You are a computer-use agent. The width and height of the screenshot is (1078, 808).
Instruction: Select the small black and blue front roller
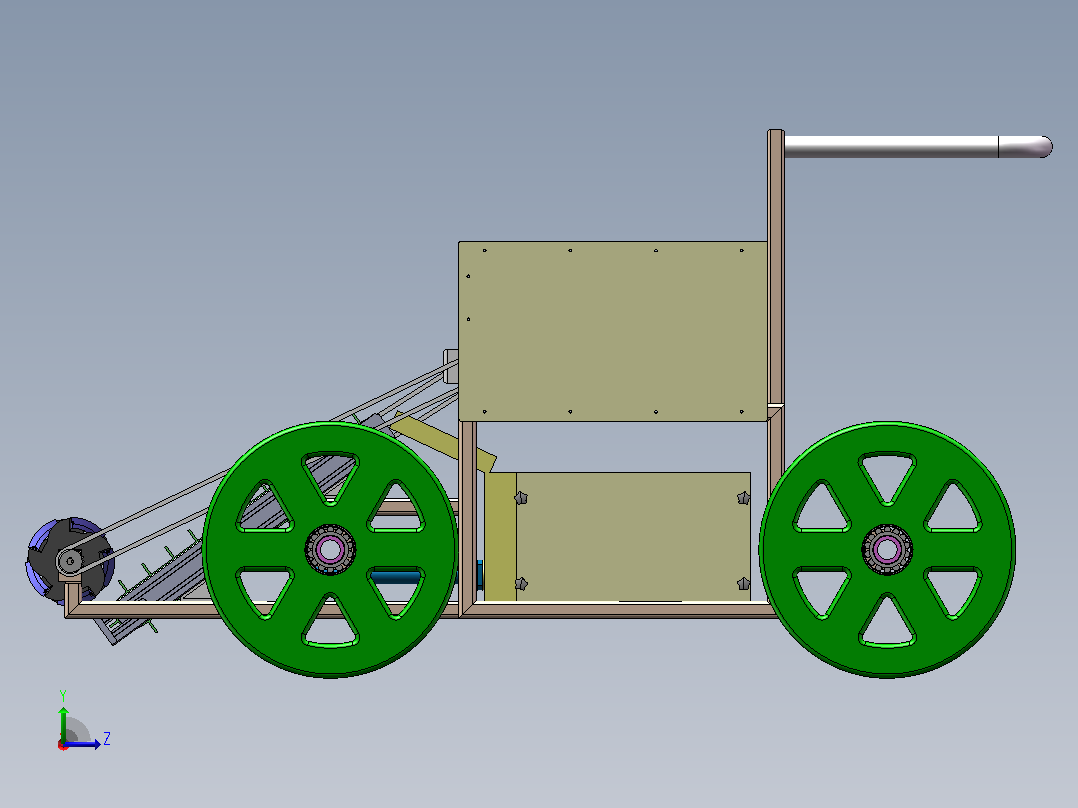point(69,561)
